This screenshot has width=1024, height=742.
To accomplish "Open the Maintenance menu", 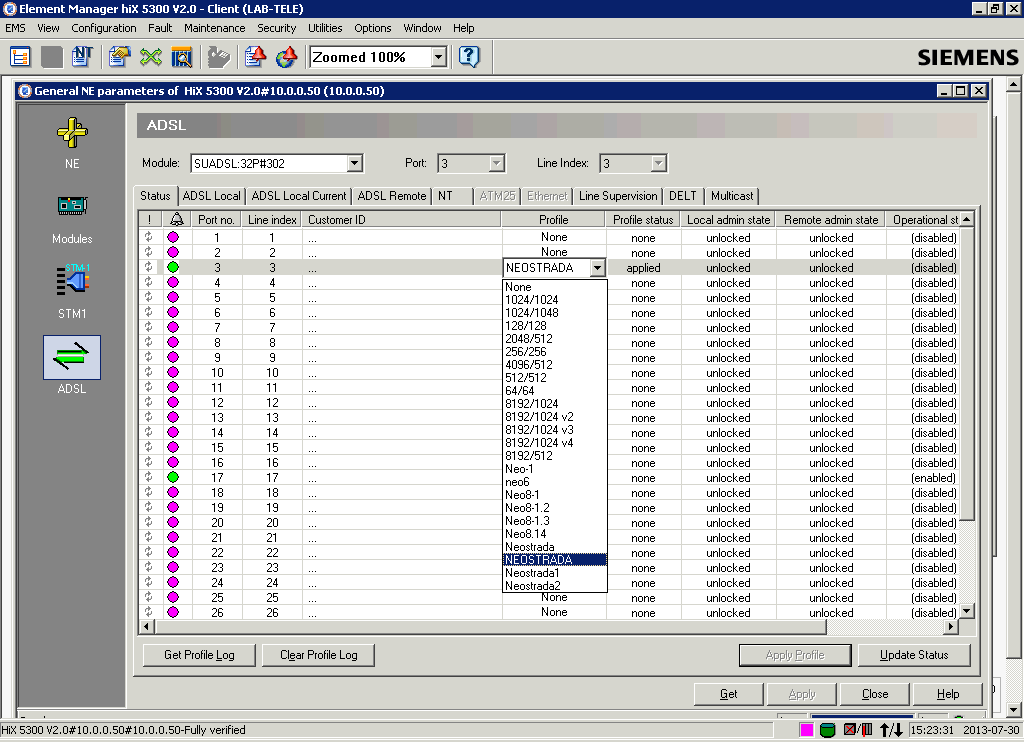I will coord(214,28).
